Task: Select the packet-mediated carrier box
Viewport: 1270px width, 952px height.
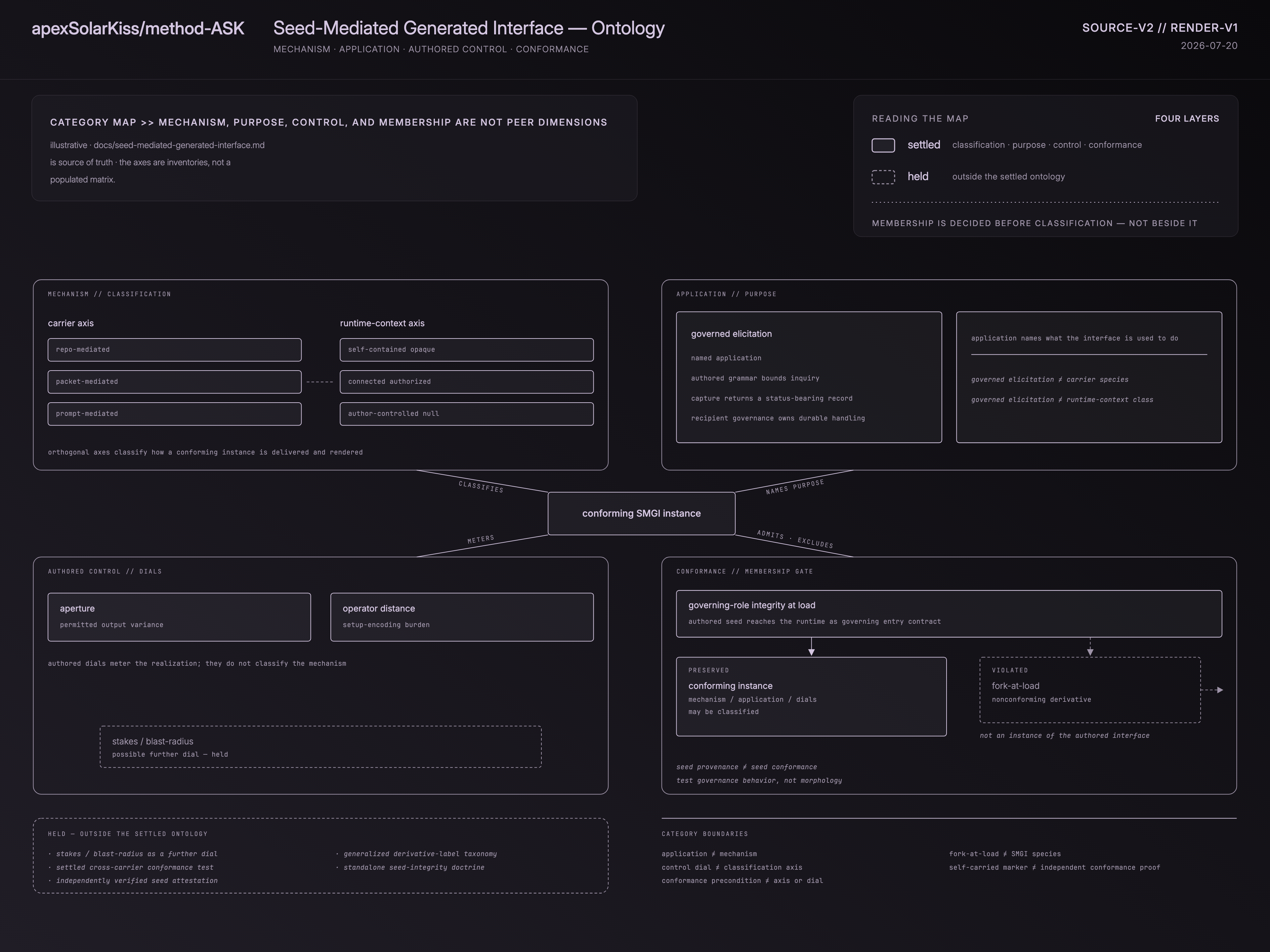Action: tap(175, 381)
